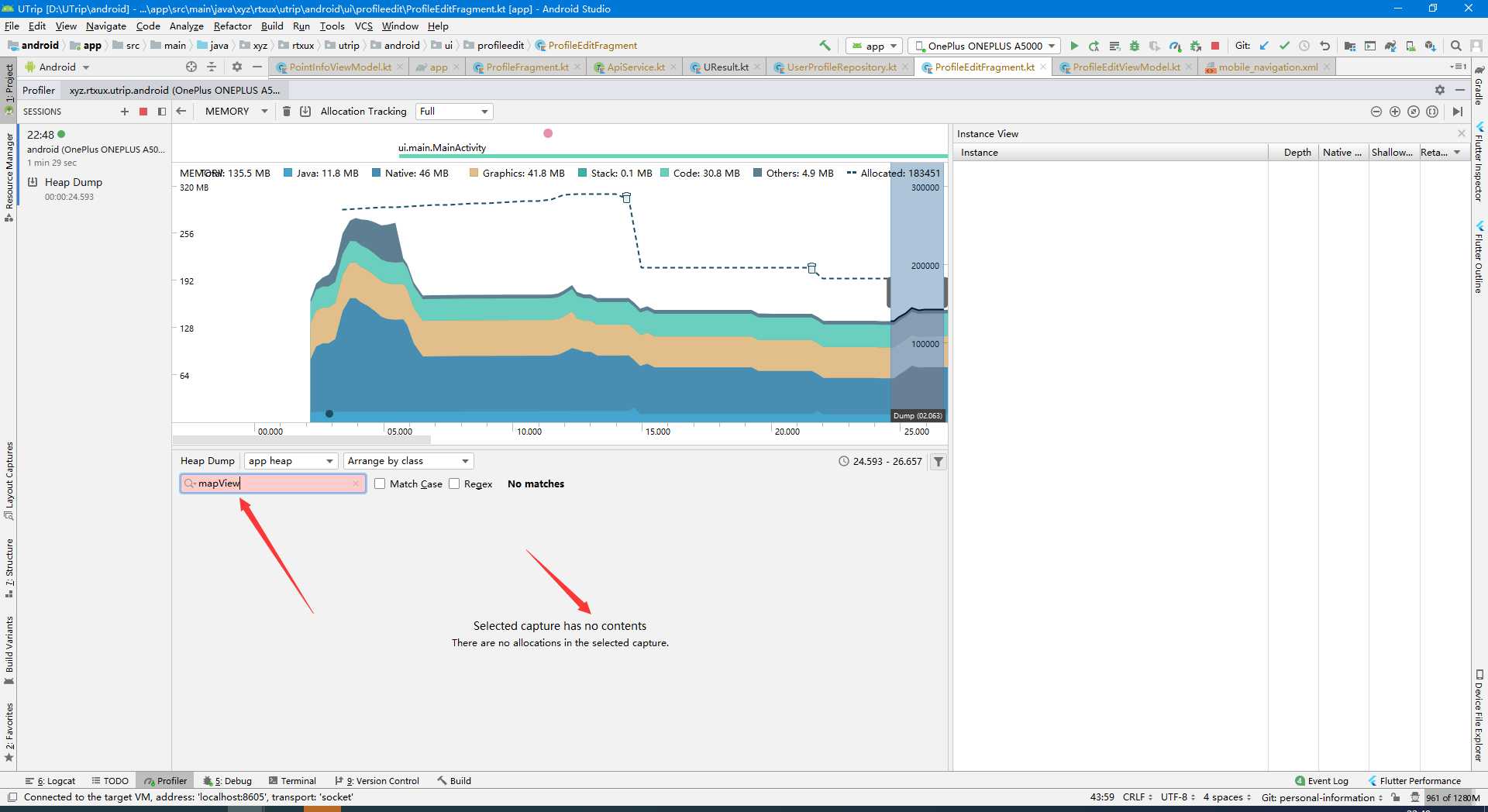Click the ProfileEditFragment breadcrumb

point(585,46)
